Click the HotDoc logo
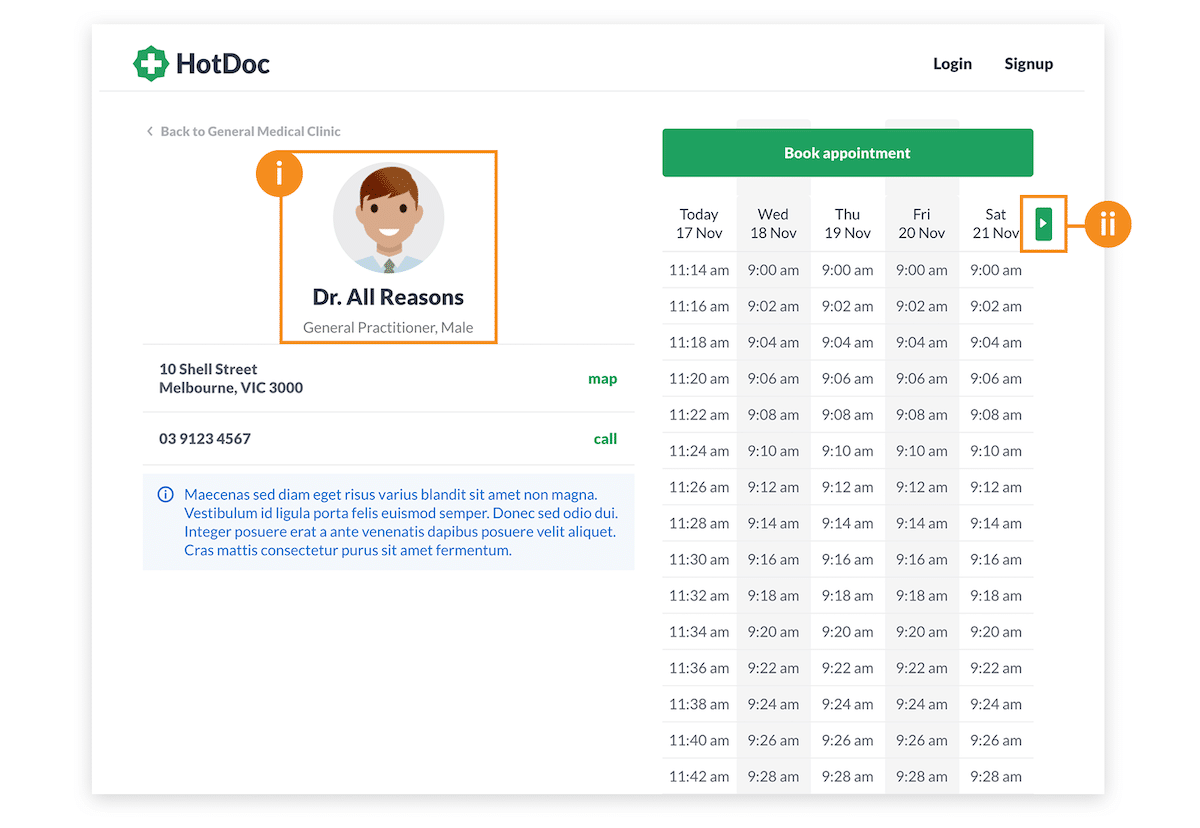Viewport: 1200px width, 828px height. click(201, 63)
